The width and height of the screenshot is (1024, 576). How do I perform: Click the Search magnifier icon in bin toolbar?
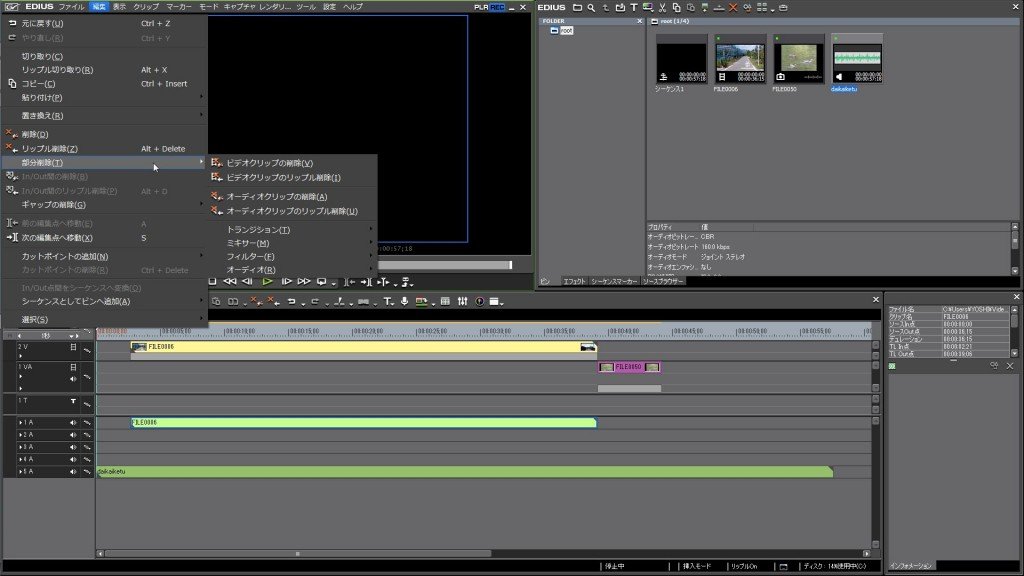pos(591,8)
